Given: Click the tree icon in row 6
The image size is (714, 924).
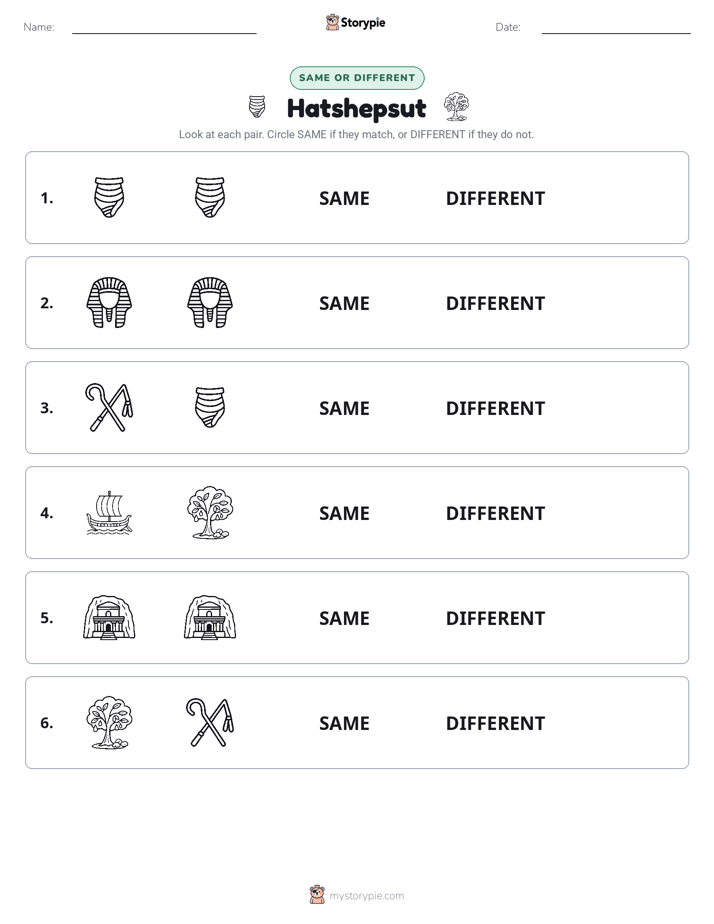Looking at the screenshot, I should (109, 722).
